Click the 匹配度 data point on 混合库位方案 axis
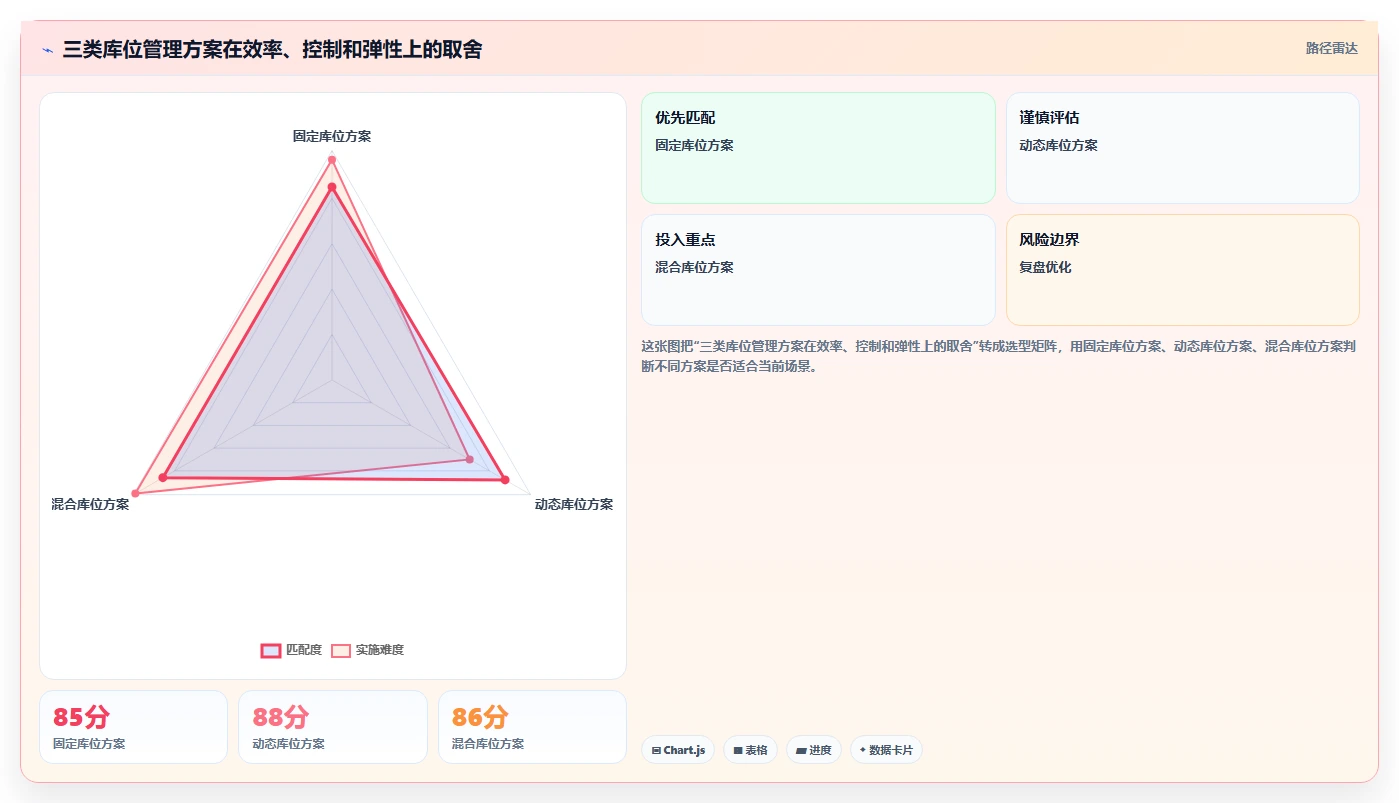1399x803 pixels. click(163, 477)
